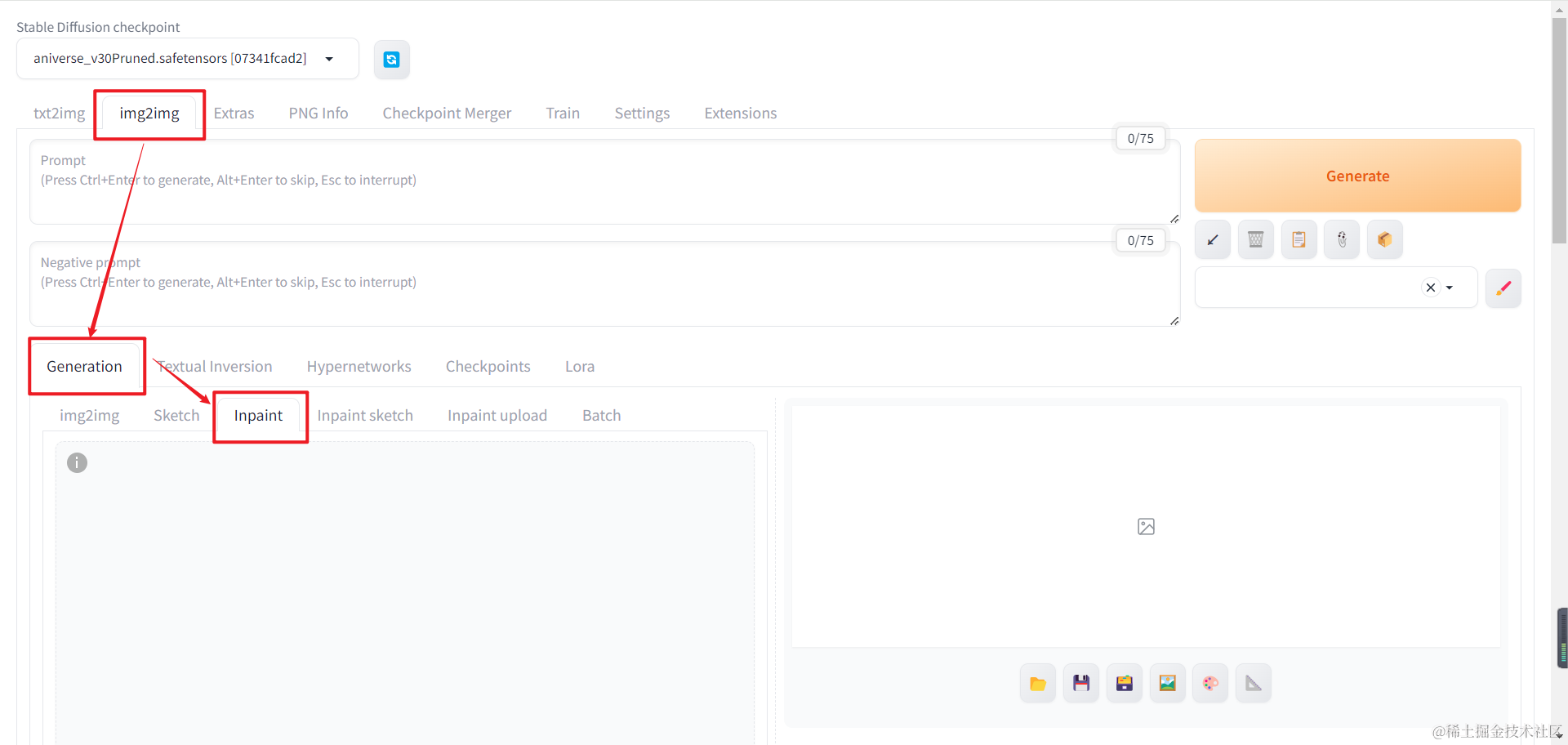Switch to the txt2img tab
The height and width of the screenshot is (745, 1568).
point(59,113)
